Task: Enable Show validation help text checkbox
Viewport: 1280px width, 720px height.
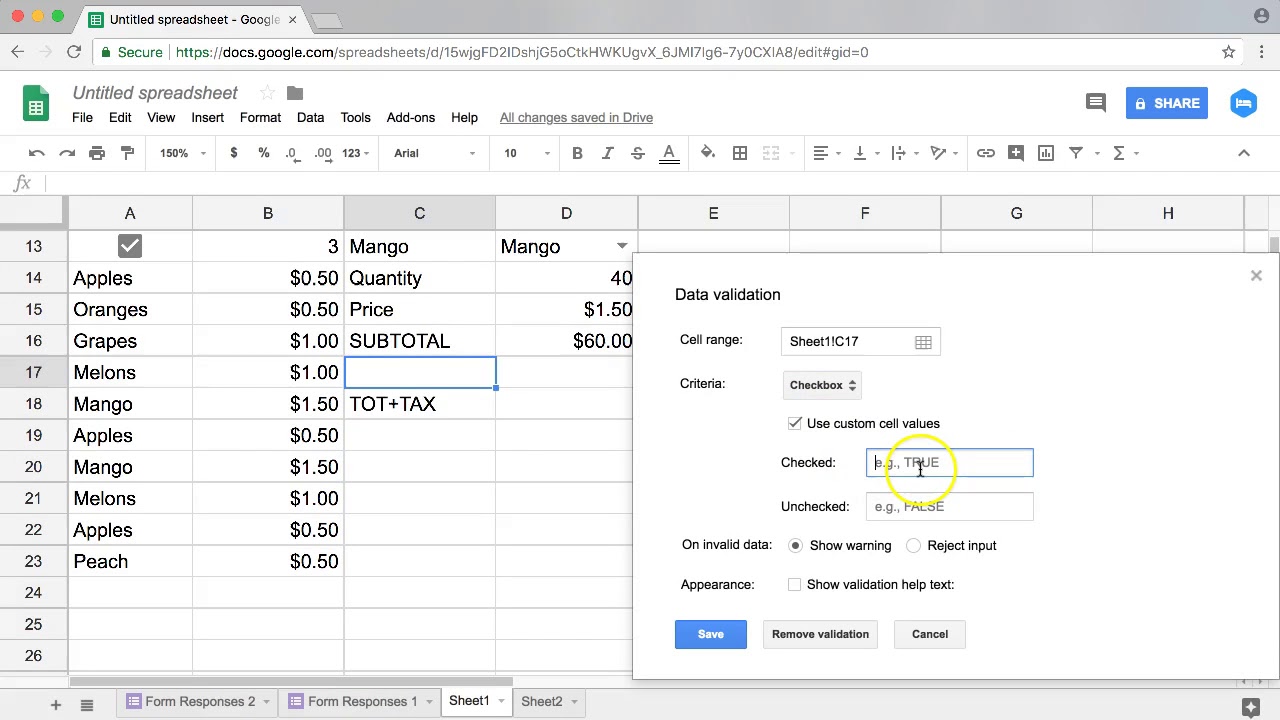Action: (x=794, y=584)
